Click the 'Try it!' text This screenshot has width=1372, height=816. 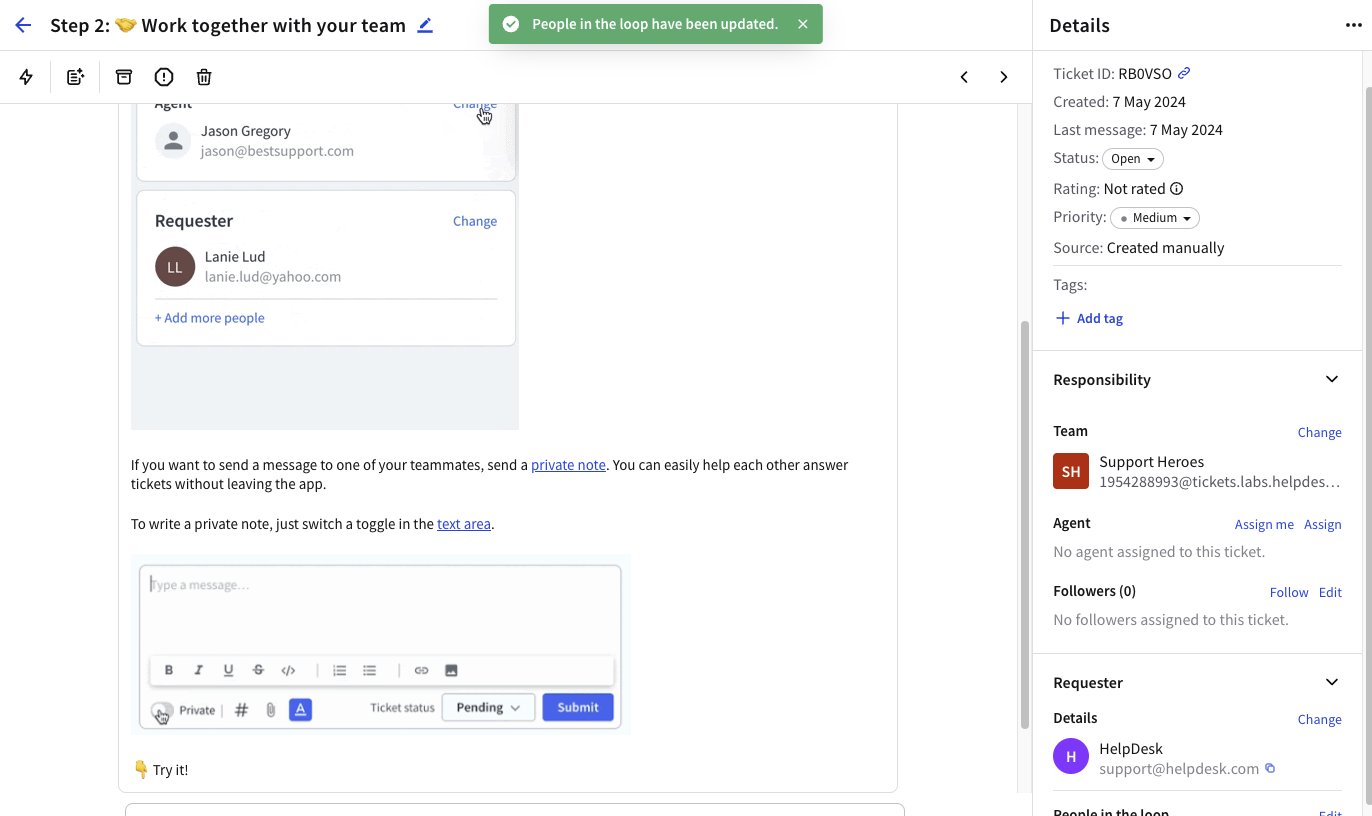pos(170,770)
